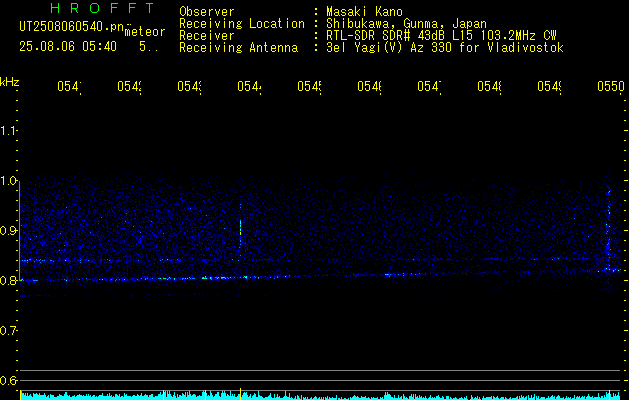Select the 3el Yagi(V) Az 330 antenna text
Image resolution: width=629 pixels, height=400 pixels.
pos(445,48)
